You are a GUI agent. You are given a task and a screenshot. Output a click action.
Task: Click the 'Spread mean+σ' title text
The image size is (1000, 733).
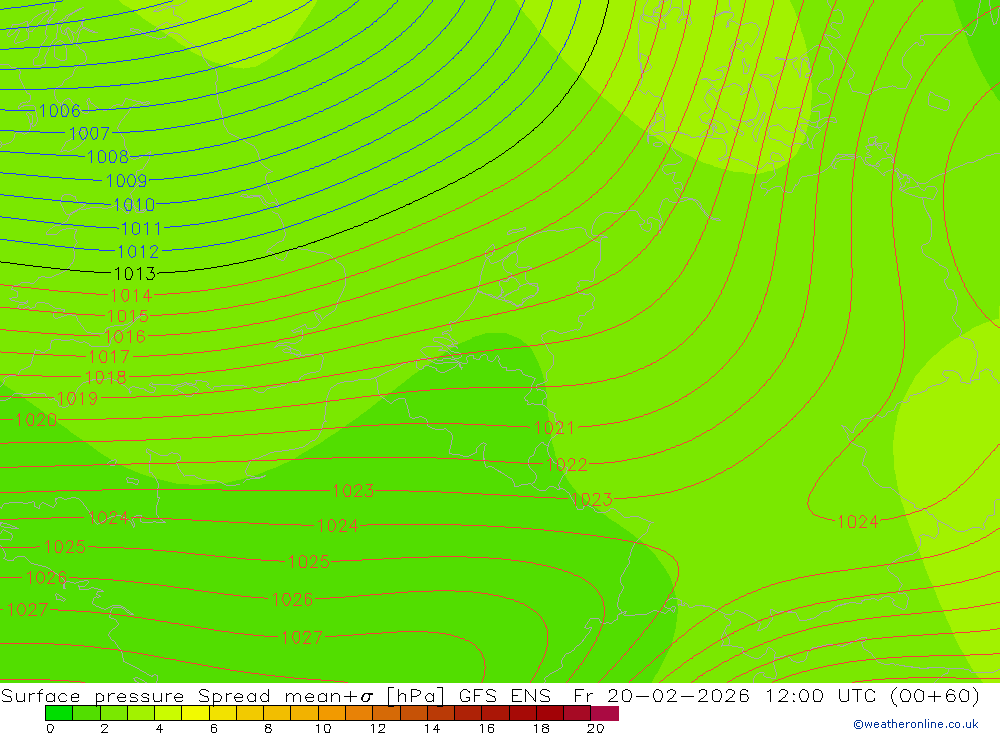pyautogui.click(x=286, y=695)
